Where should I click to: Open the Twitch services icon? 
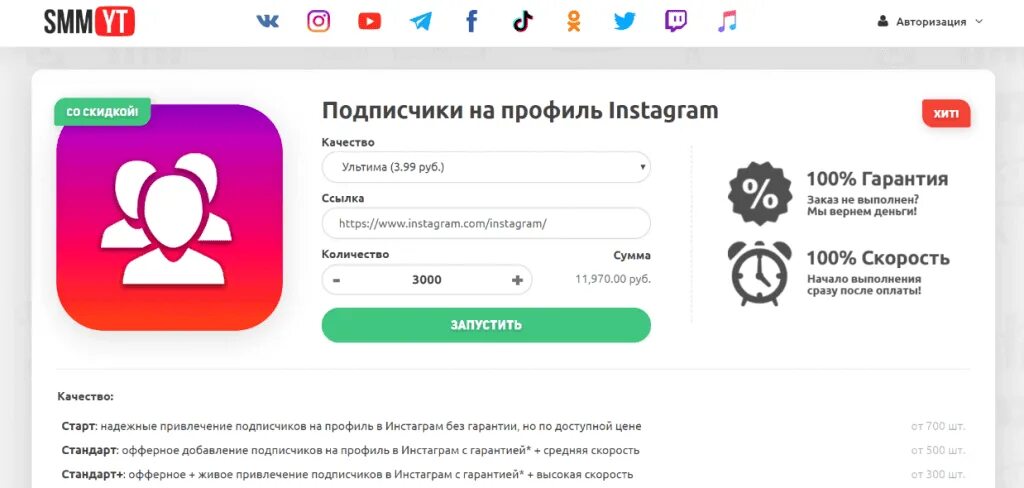676,22
